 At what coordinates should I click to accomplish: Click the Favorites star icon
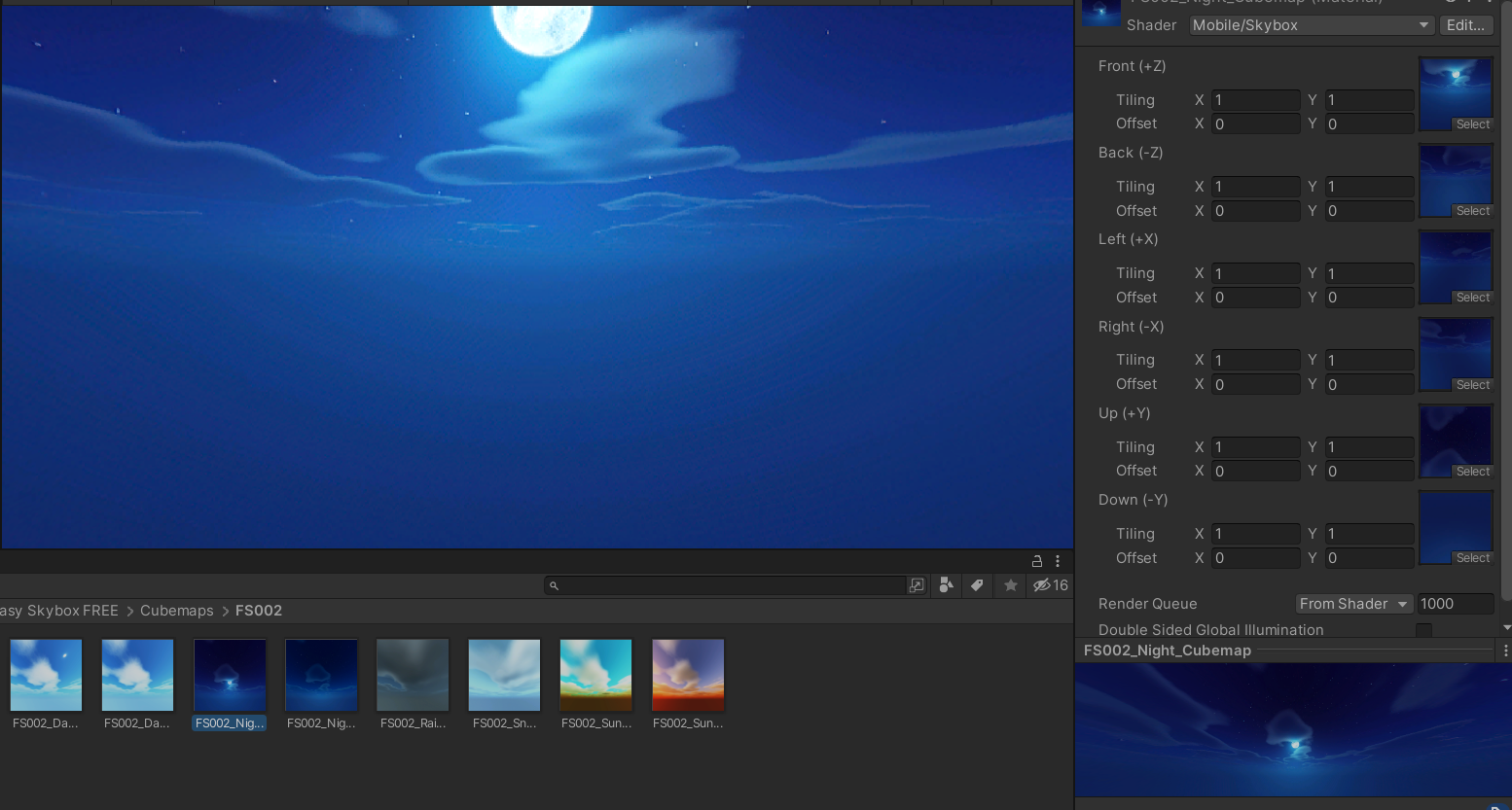point(1011,585)
